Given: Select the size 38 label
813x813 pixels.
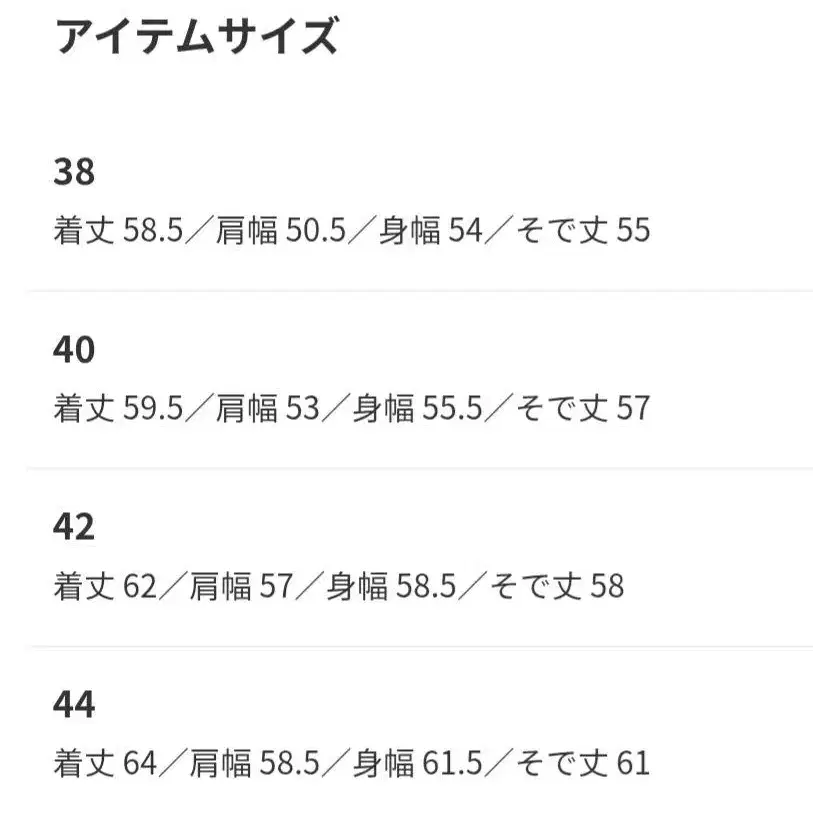Looking at the screenshot, I should [74, 172].
